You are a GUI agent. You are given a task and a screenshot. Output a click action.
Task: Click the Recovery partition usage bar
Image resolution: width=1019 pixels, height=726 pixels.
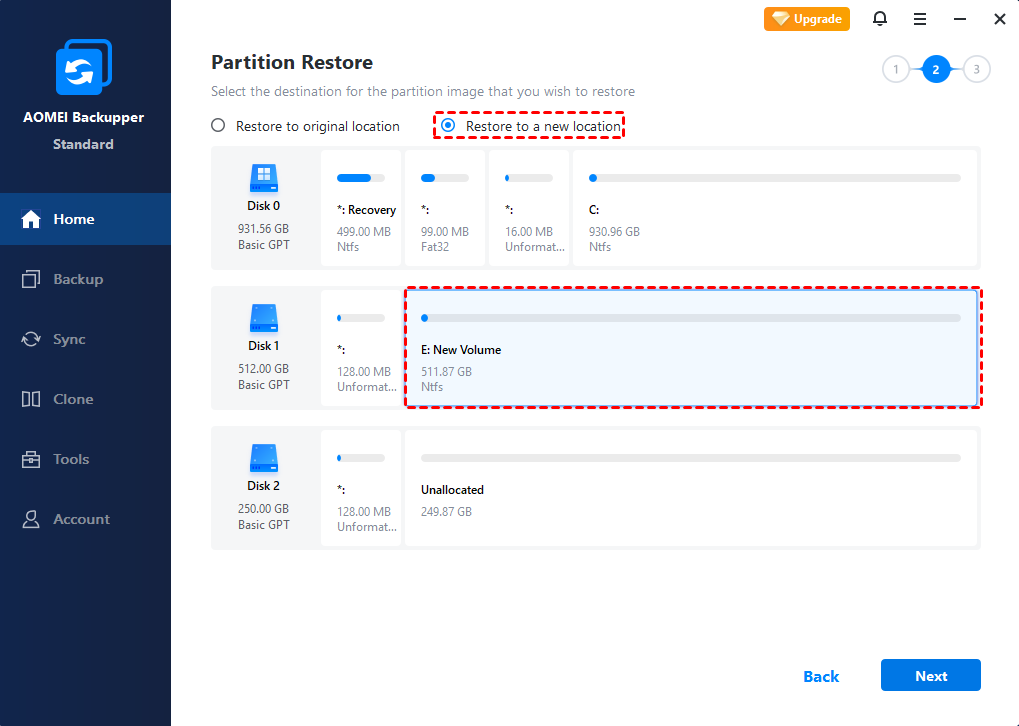tap(361, 178)
